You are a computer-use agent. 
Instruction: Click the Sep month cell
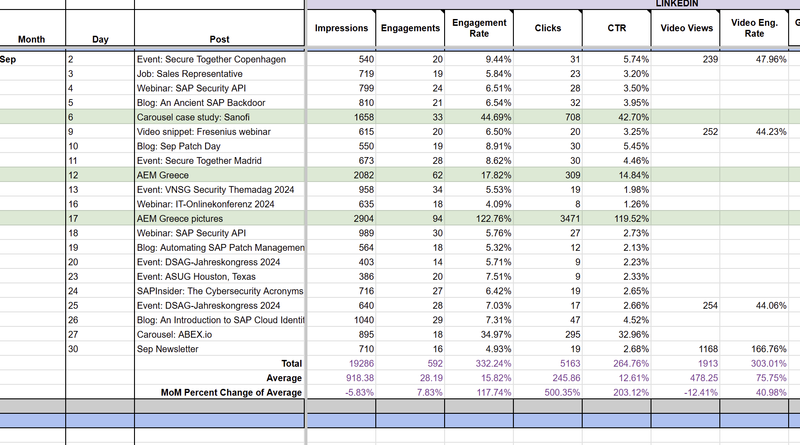coord(32,59)
